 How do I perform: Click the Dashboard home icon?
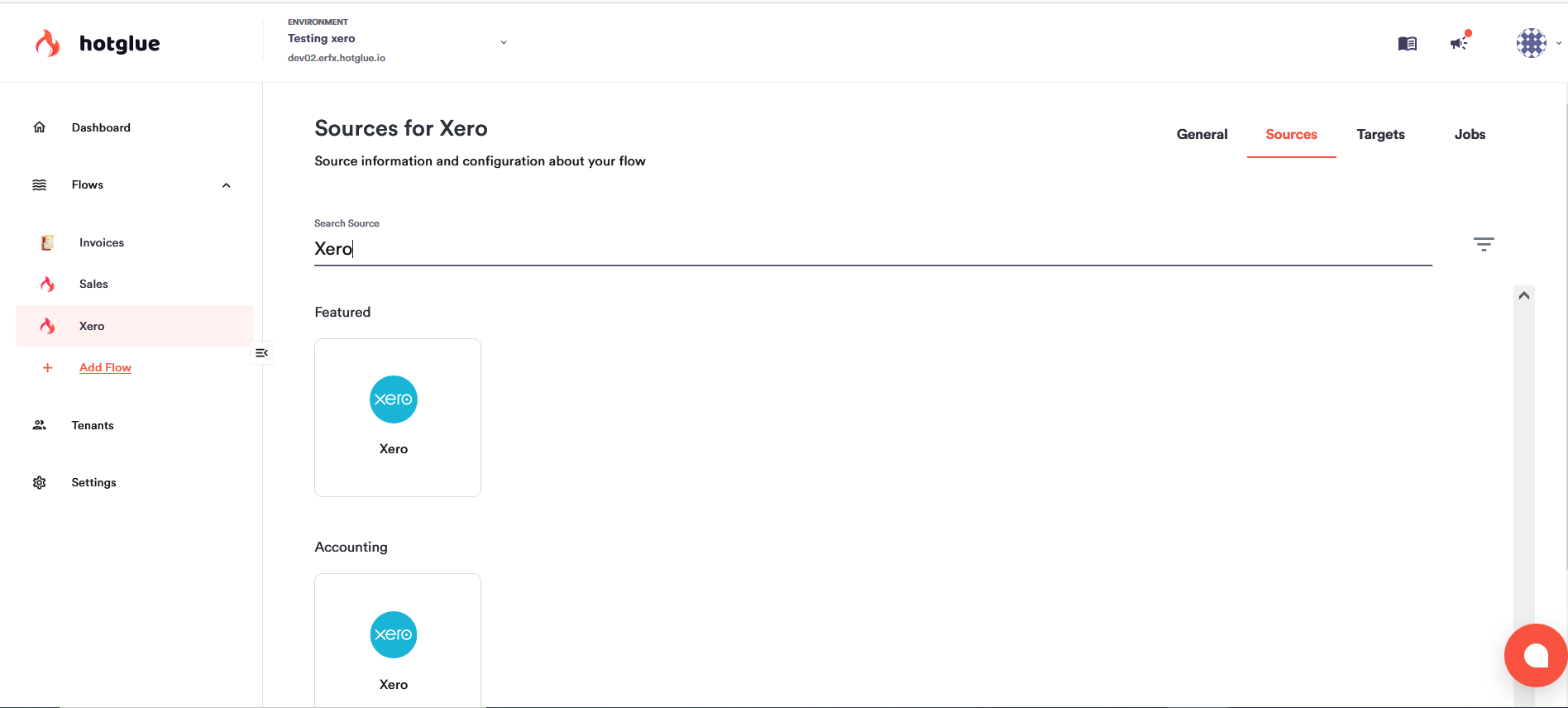pyautogui.click(x=39, y=127)
